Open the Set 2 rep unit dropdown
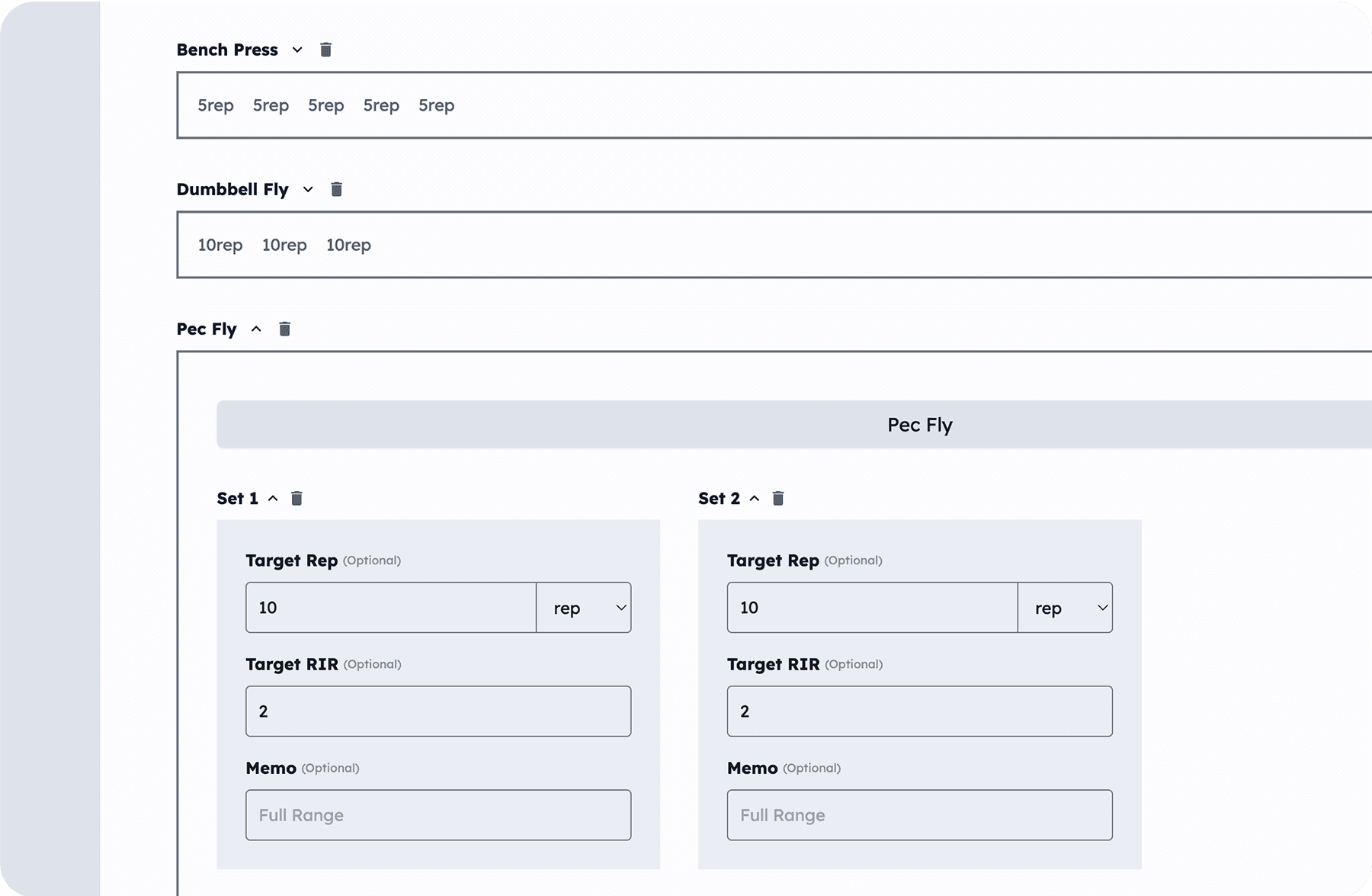The width and height of the screenshot is (1372, 896). [1065, 608]
